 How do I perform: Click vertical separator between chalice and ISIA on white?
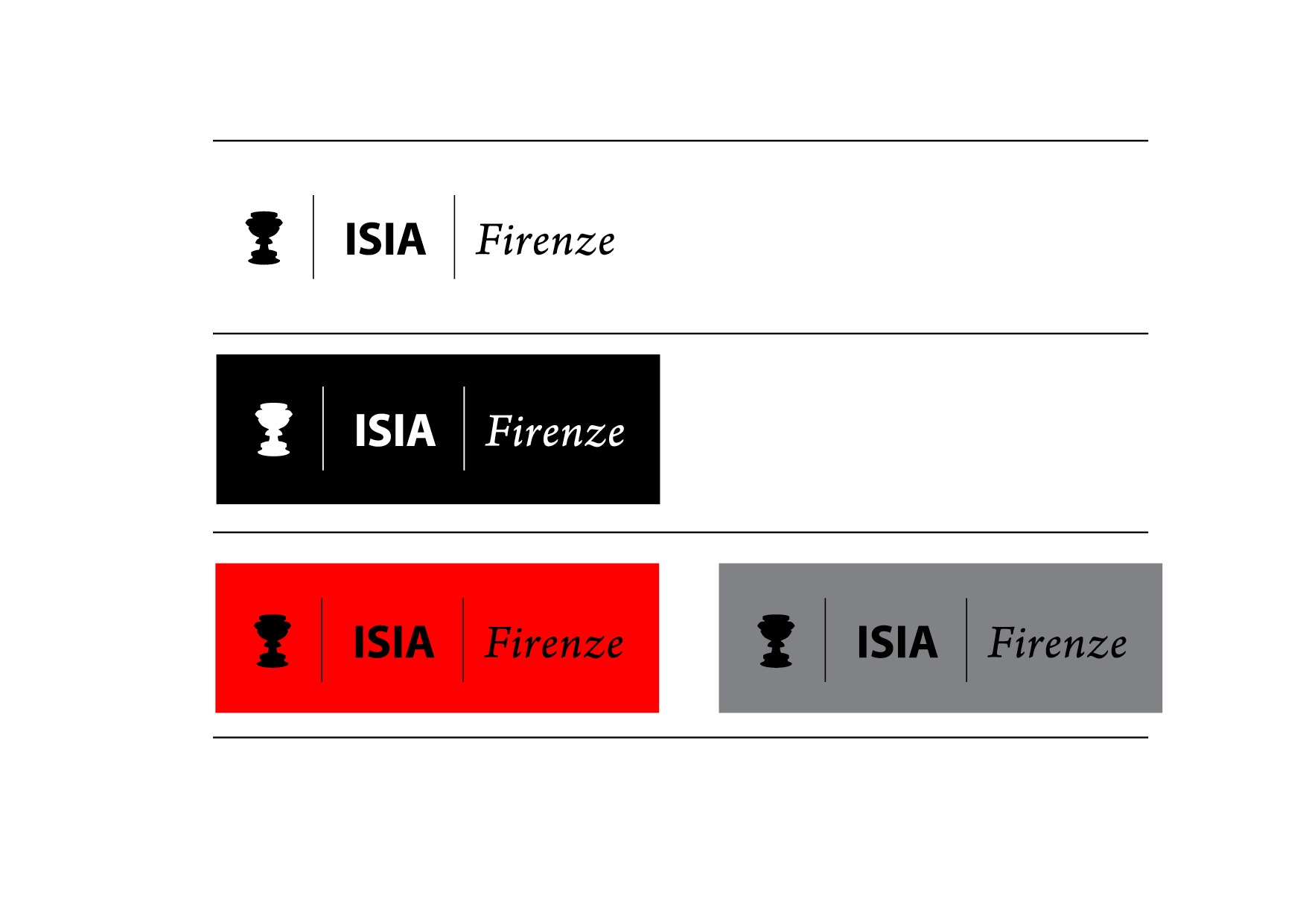(313, 237)
